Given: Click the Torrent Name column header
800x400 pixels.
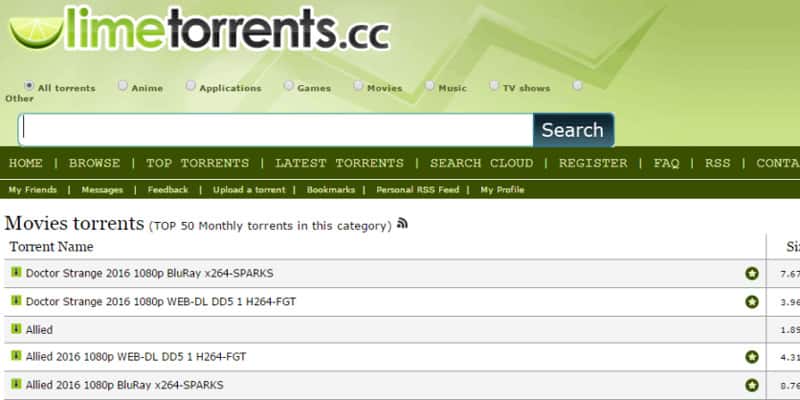Looking at the screenshot, I should coord(51,247).
